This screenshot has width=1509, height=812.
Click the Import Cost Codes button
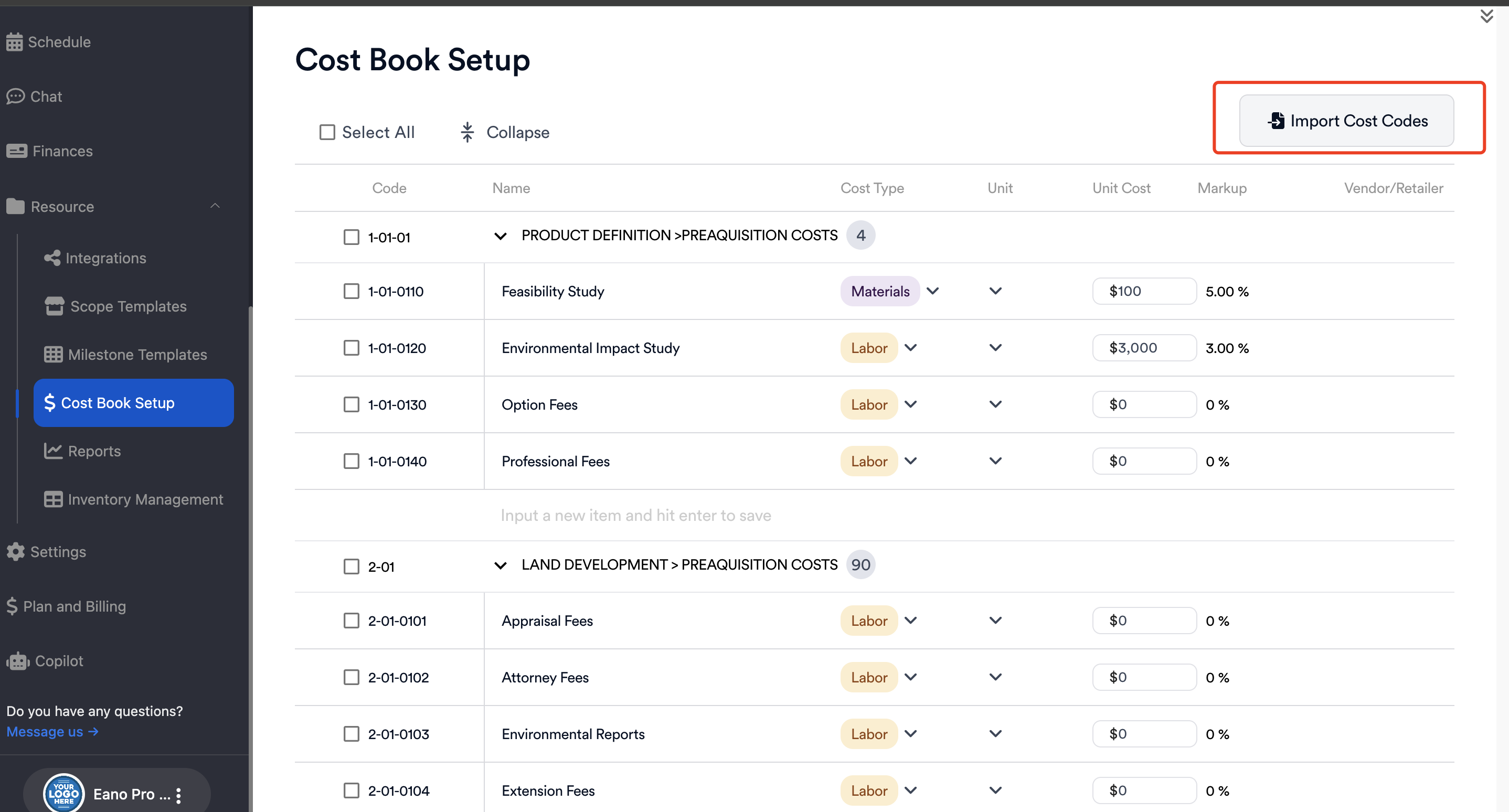click(x=1346, y=121)
